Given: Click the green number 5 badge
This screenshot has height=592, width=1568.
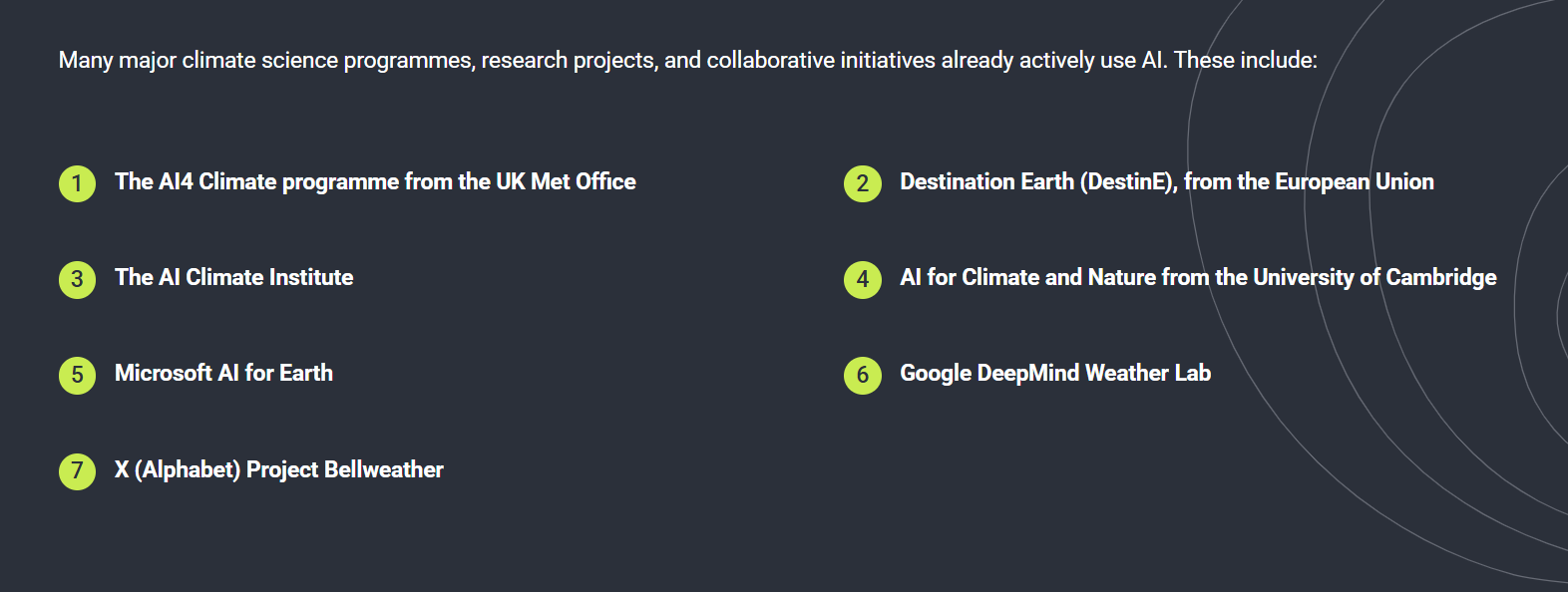Looking at the screenshot, I should tap(77, 376).
